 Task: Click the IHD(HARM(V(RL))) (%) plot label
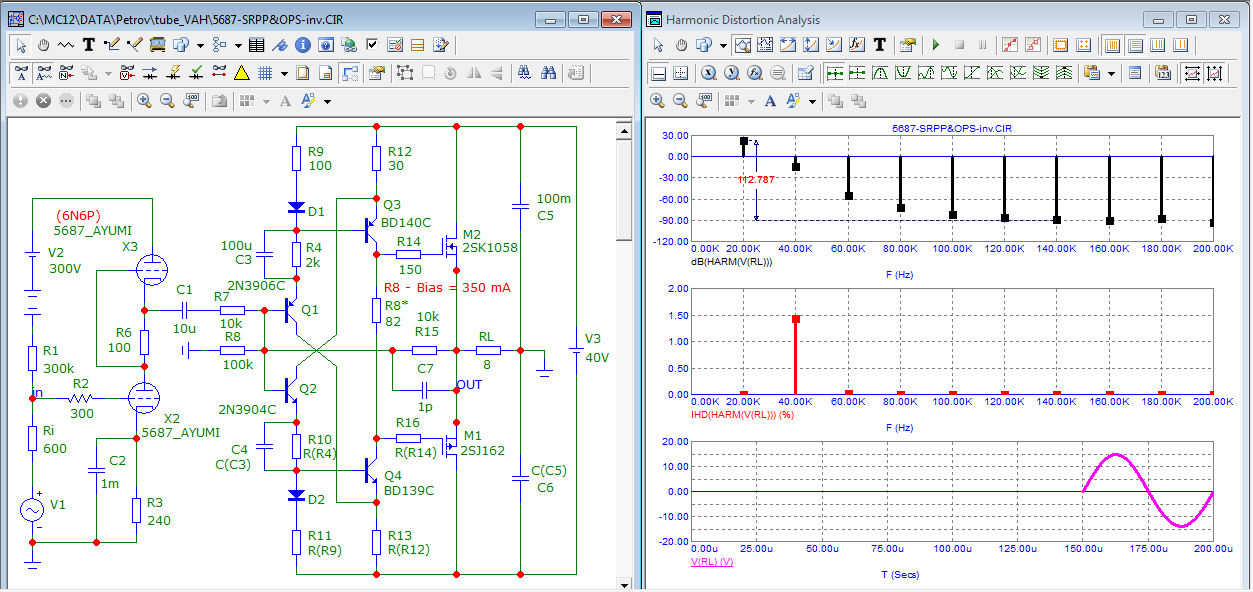tap(740, 413)
